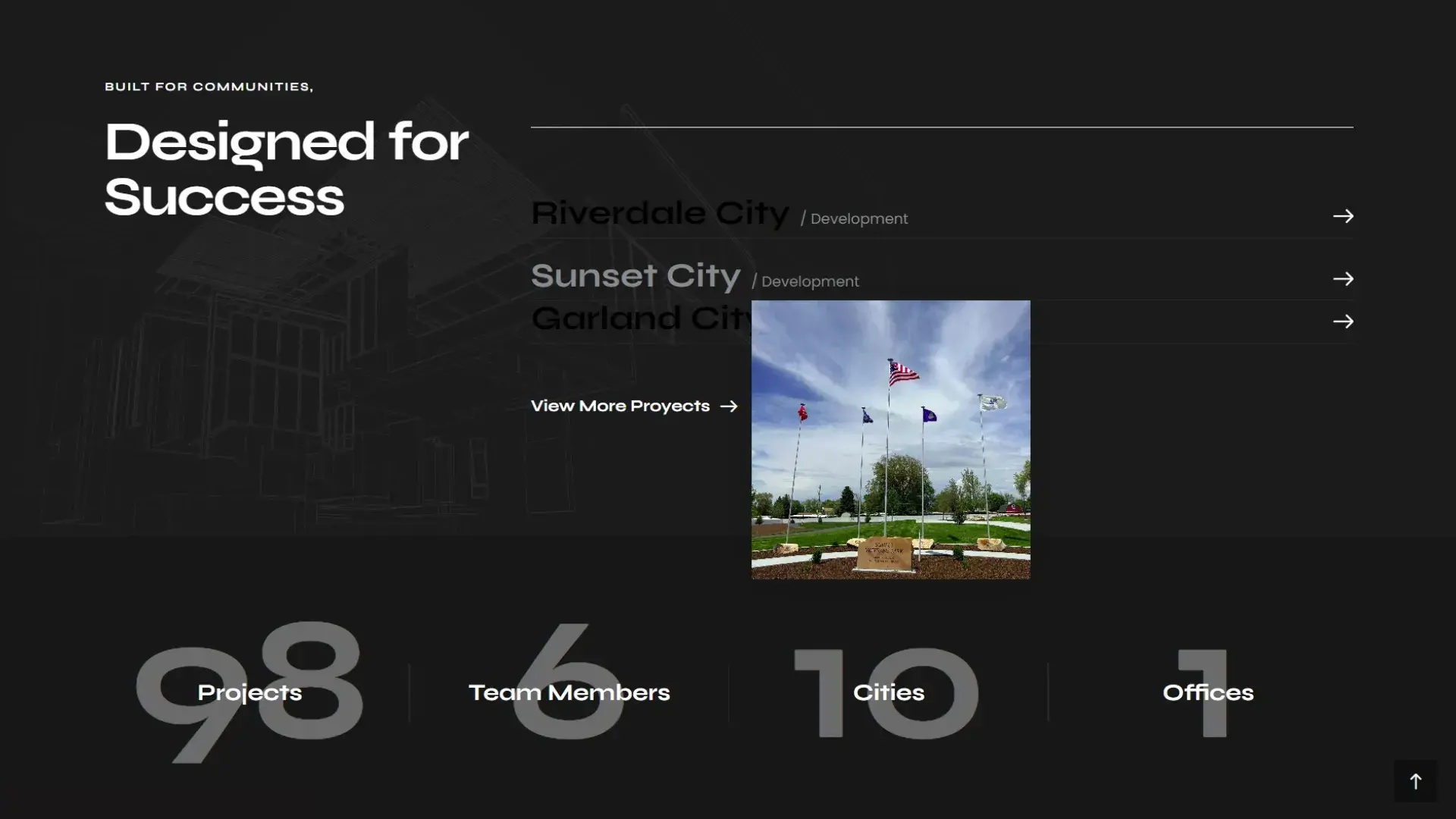Click the Cities counter label
1456x819 pixels.
pyautogui.click(x=888, y=693)
